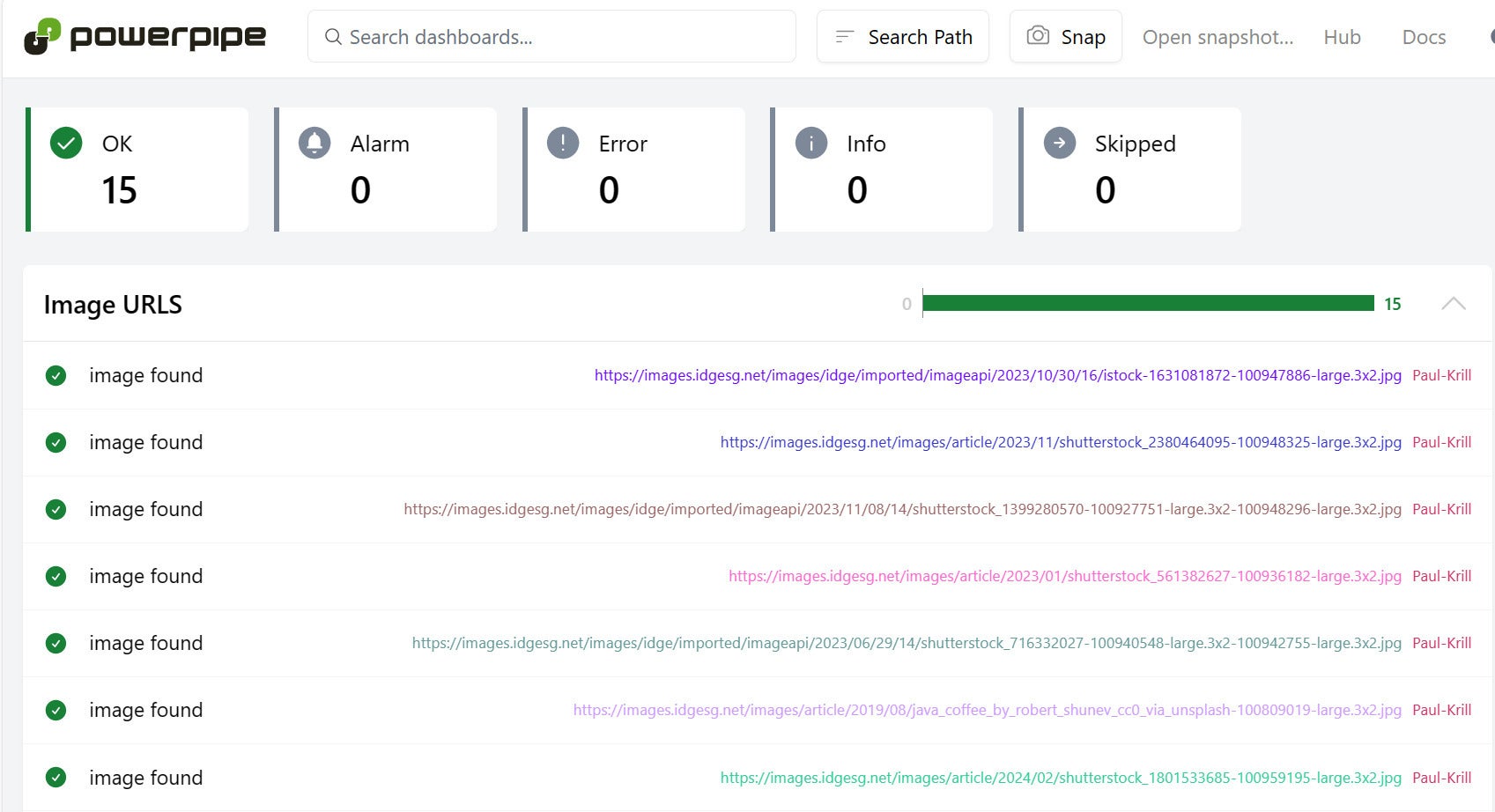This screenshot has width=1495, height=812.
Task: Focus the Search dashboards input field
Action: [x=551, y=37]
